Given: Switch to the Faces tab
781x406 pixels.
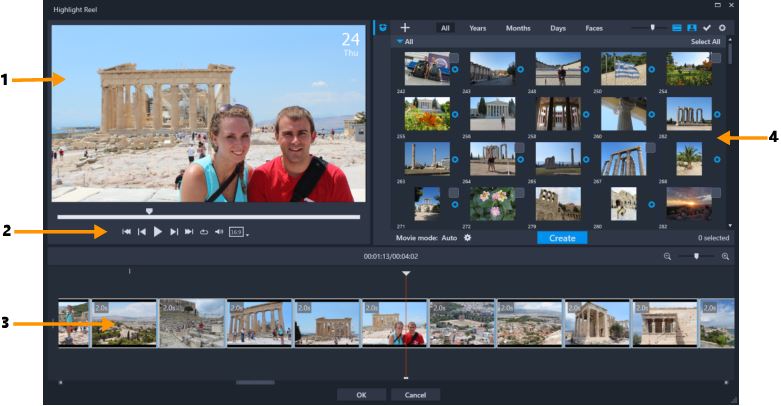Looking at the screenshot, I should pos(594,28).
